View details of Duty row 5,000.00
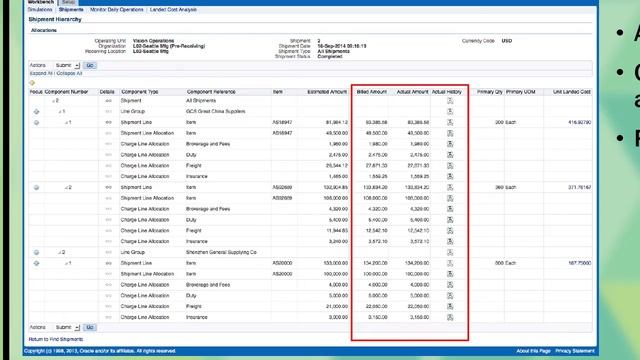640x360 pixels. point(108,296)
